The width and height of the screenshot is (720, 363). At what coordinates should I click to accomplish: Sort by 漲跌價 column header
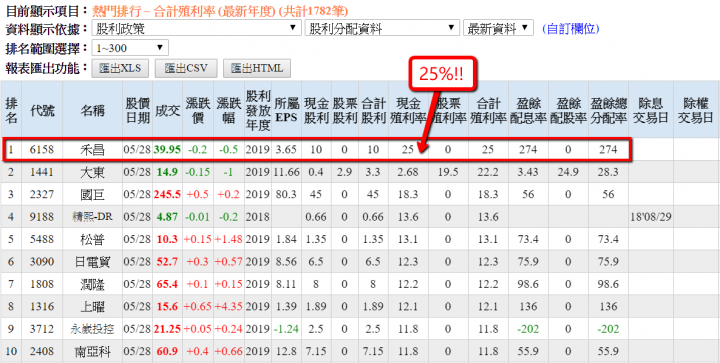point(198,110)
